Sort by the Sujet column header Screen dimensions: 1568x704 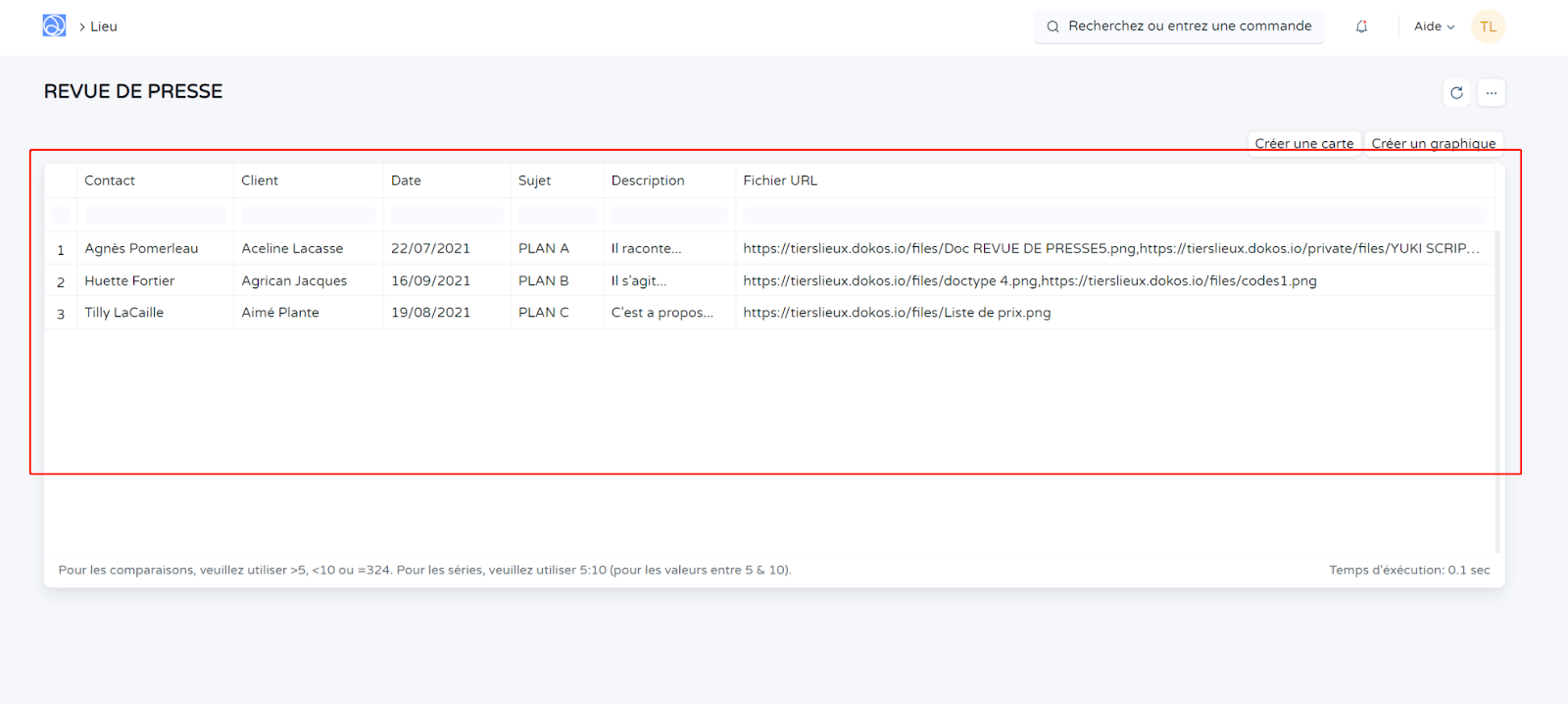click(x=535, y=180)
